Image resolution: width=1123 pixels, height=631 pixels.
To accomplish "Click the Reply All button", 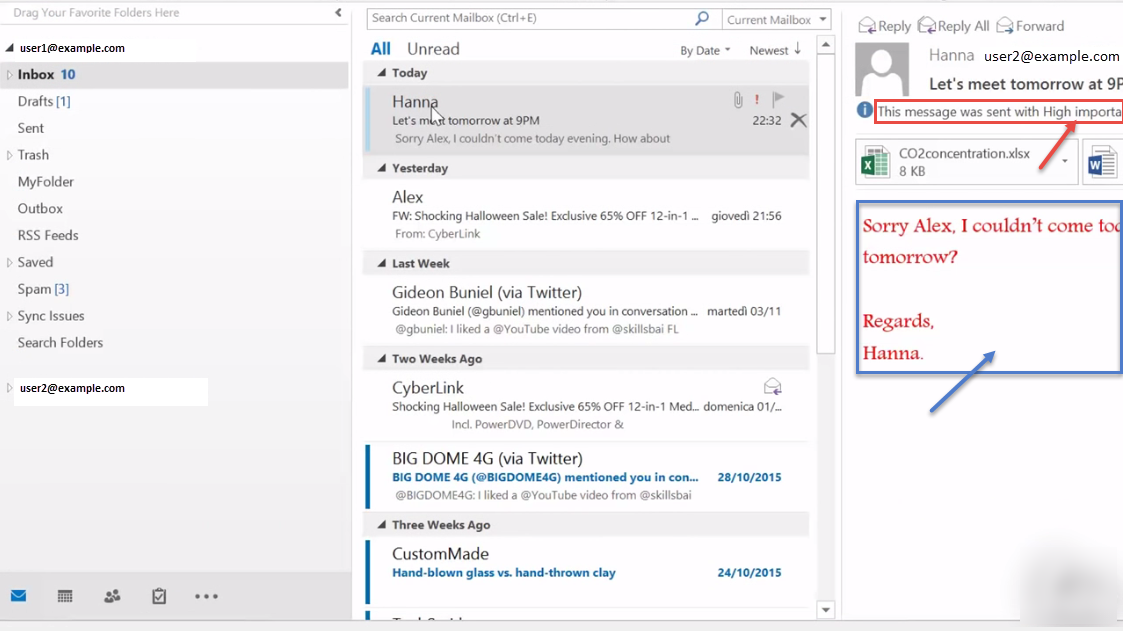I will click(953, 26).
